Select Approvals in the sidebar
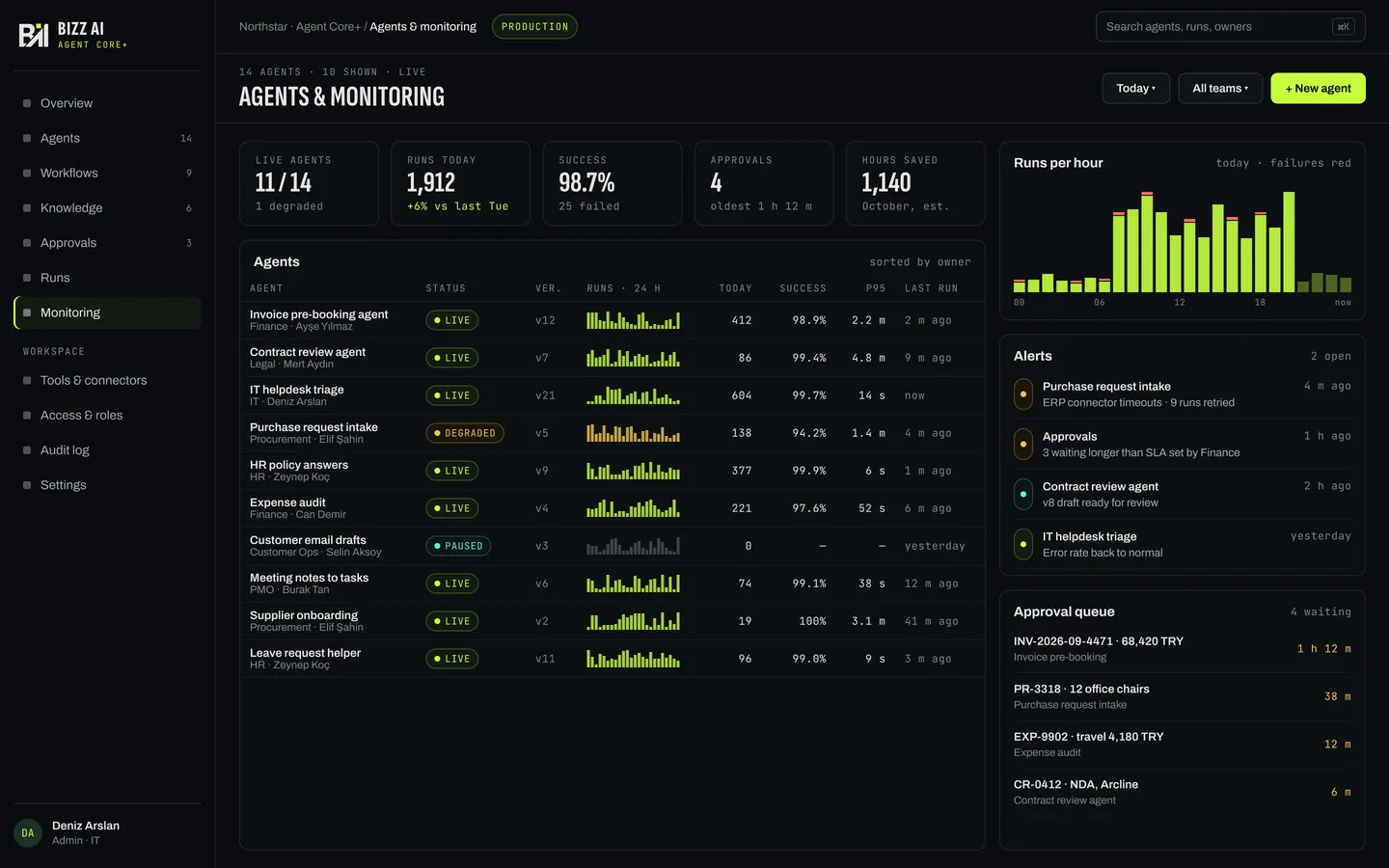Image resolution: width=1389 pixels, height=868 pixels. [107, 243]
